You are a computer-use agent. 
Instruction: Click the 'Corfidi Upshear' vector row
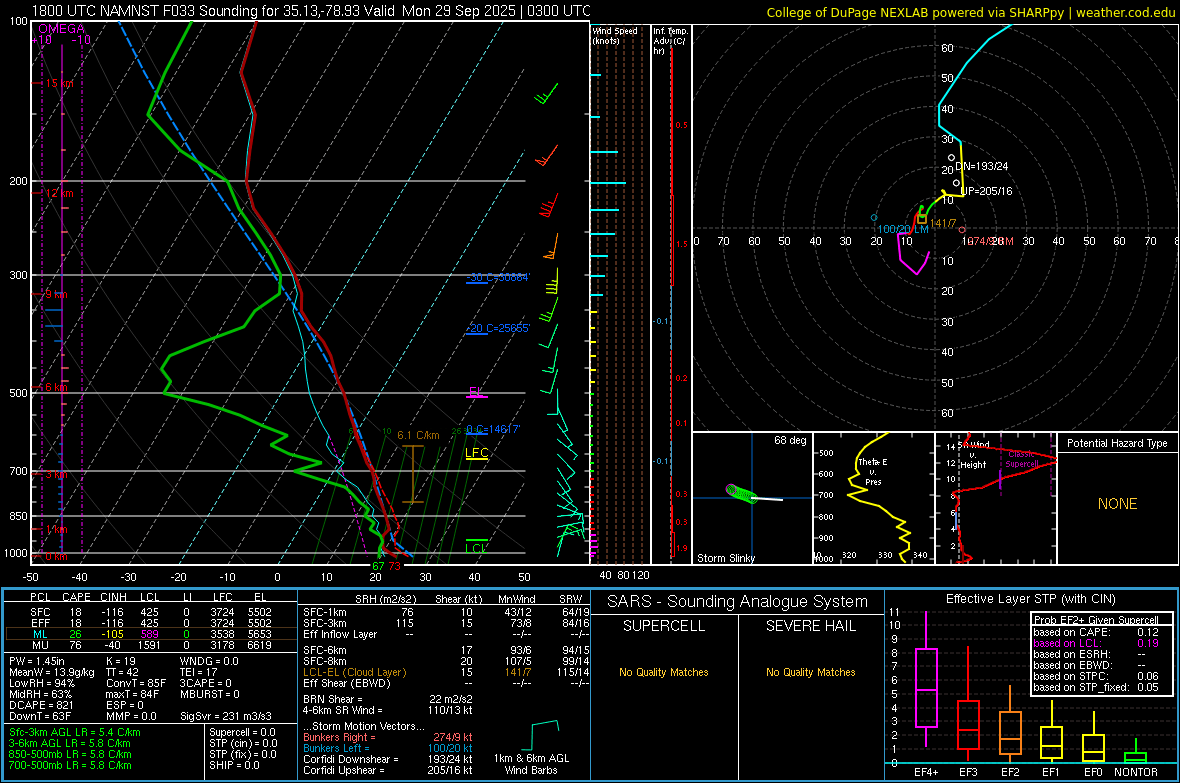[388, 770]
